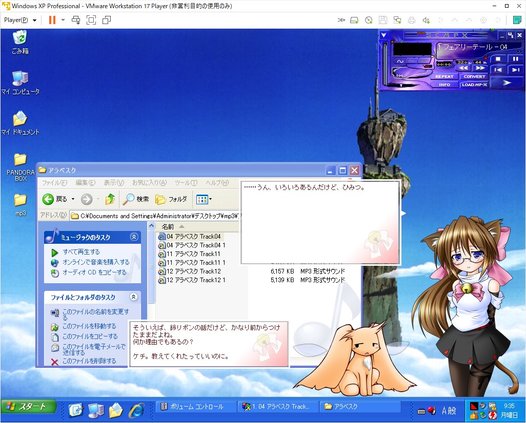The height and width of the screenshot is (423, 526).
Task: Click Send Ctrl+Alt+Del icon in VMware toolbar
Action: [76, 20]
